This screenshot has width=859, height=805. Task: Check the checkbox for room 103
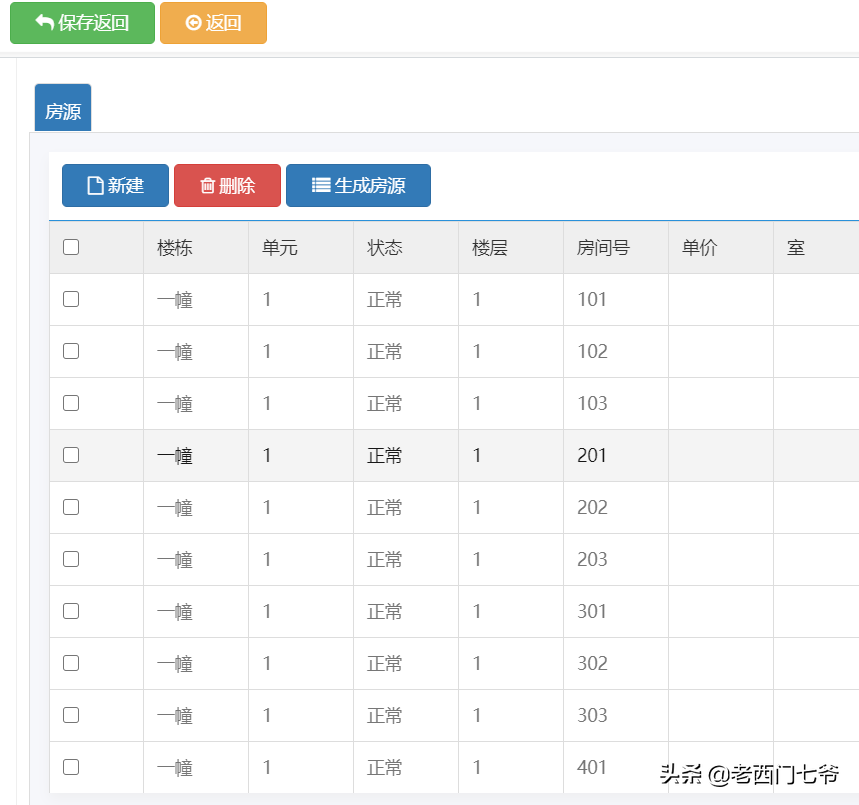(71, 403)
